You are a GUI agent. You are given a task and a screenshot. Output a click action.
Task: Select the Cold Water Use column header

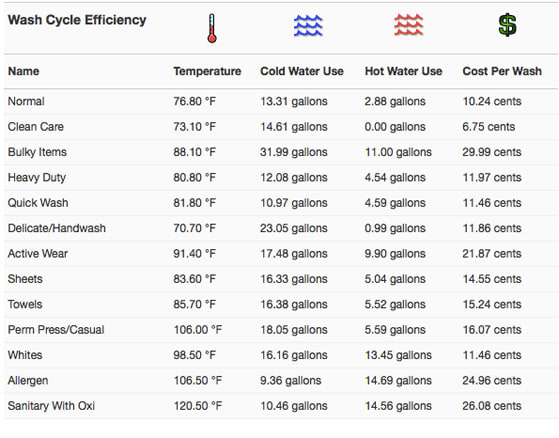tap(302, 71)
